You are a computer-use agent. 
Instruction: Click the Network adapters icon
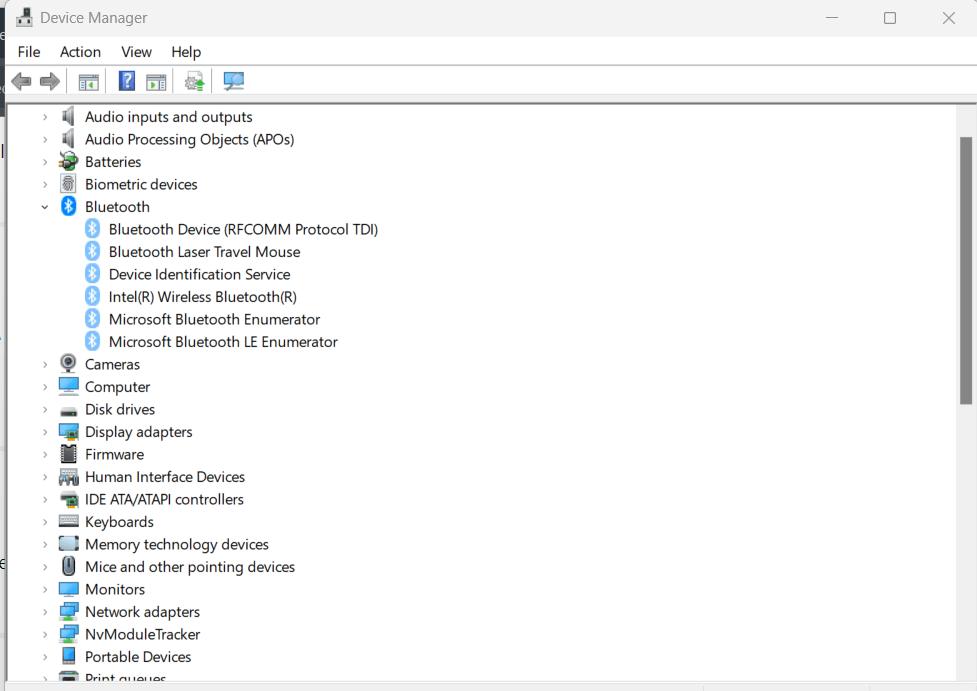69,611
